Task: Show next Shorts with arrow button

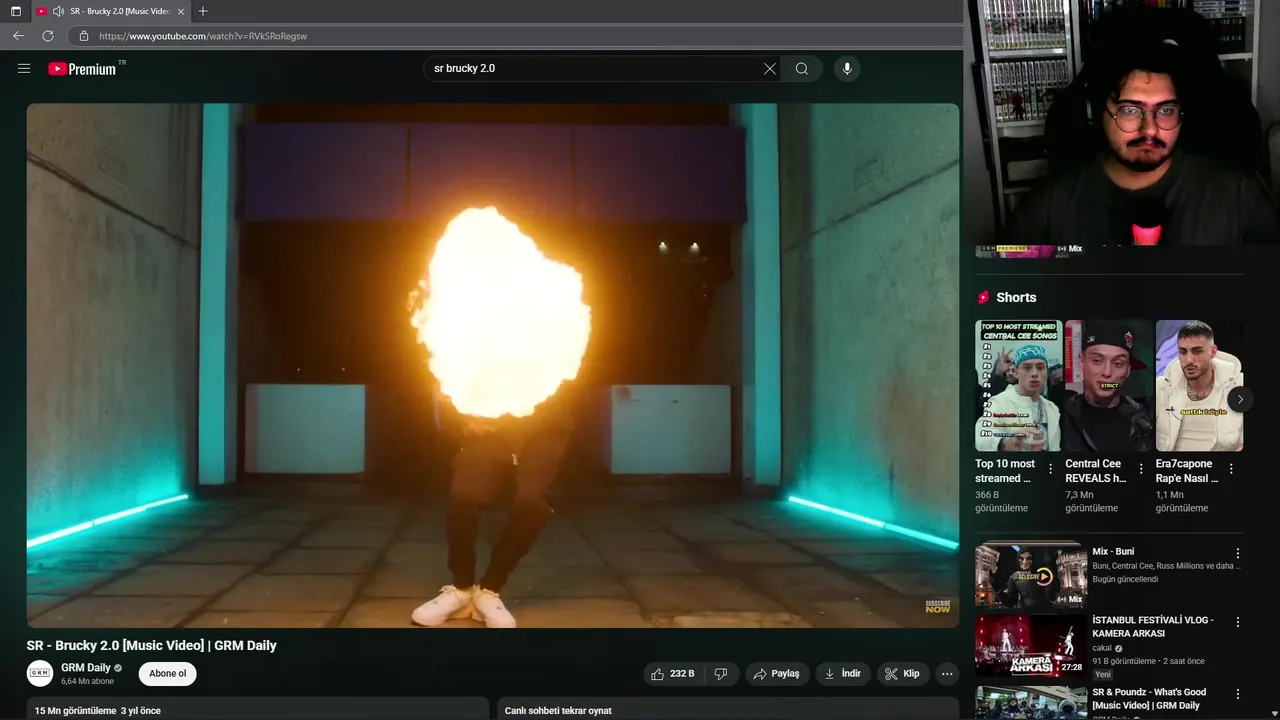Action: (x=1240, y=399)
